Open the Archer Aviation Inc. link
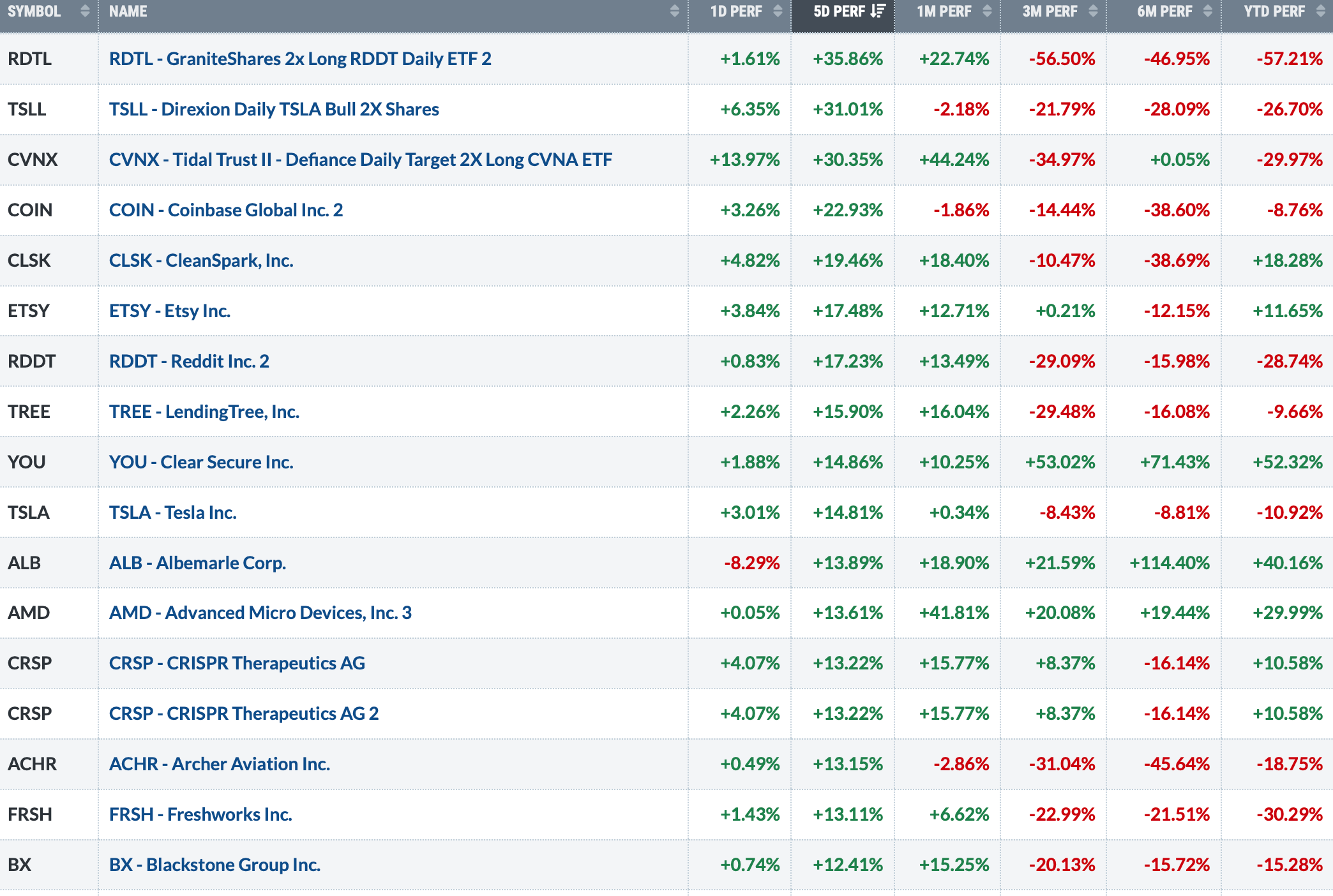The width and height of the screenshot is (1333, 896). 220,764
